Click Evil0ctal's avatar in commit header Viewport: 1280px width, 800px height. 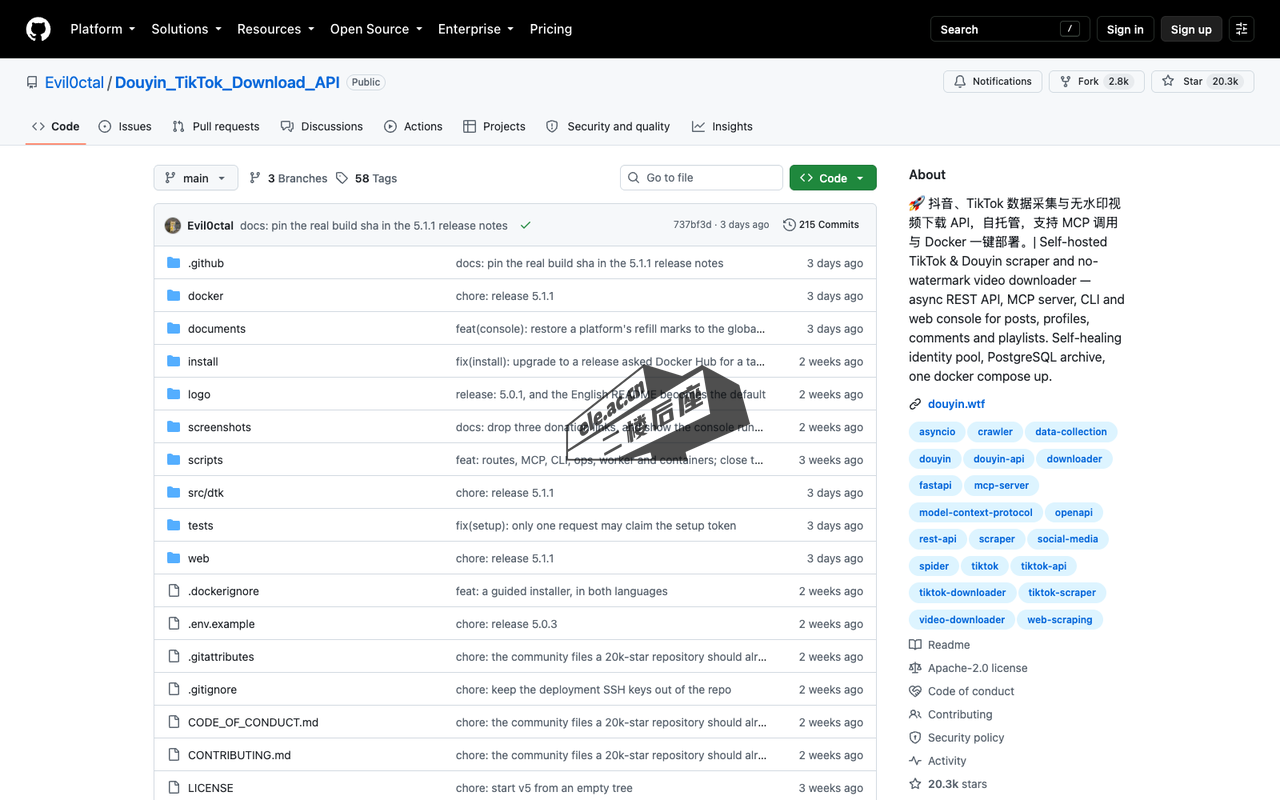click(x=173, y=225)
